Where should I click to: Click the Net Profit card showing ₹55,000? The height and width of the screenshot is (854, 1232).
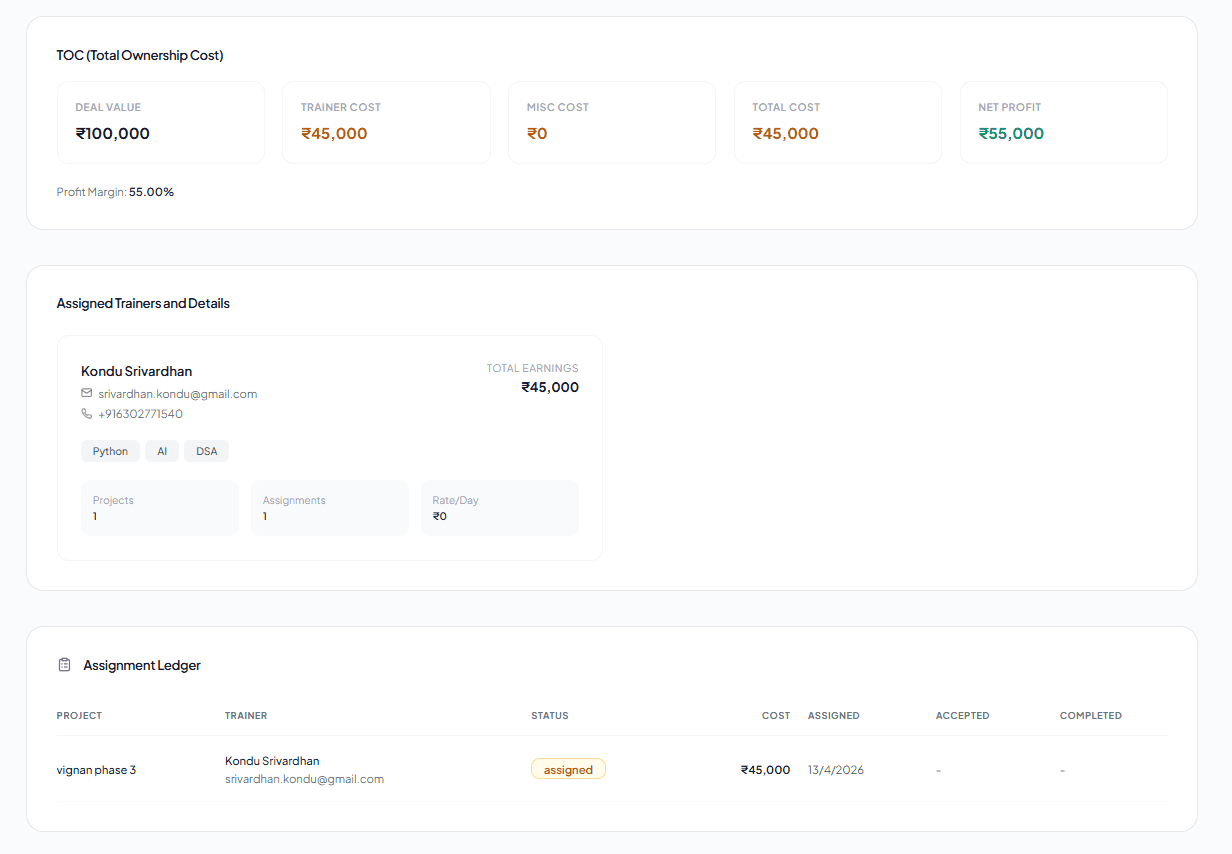pos(1063,122)
